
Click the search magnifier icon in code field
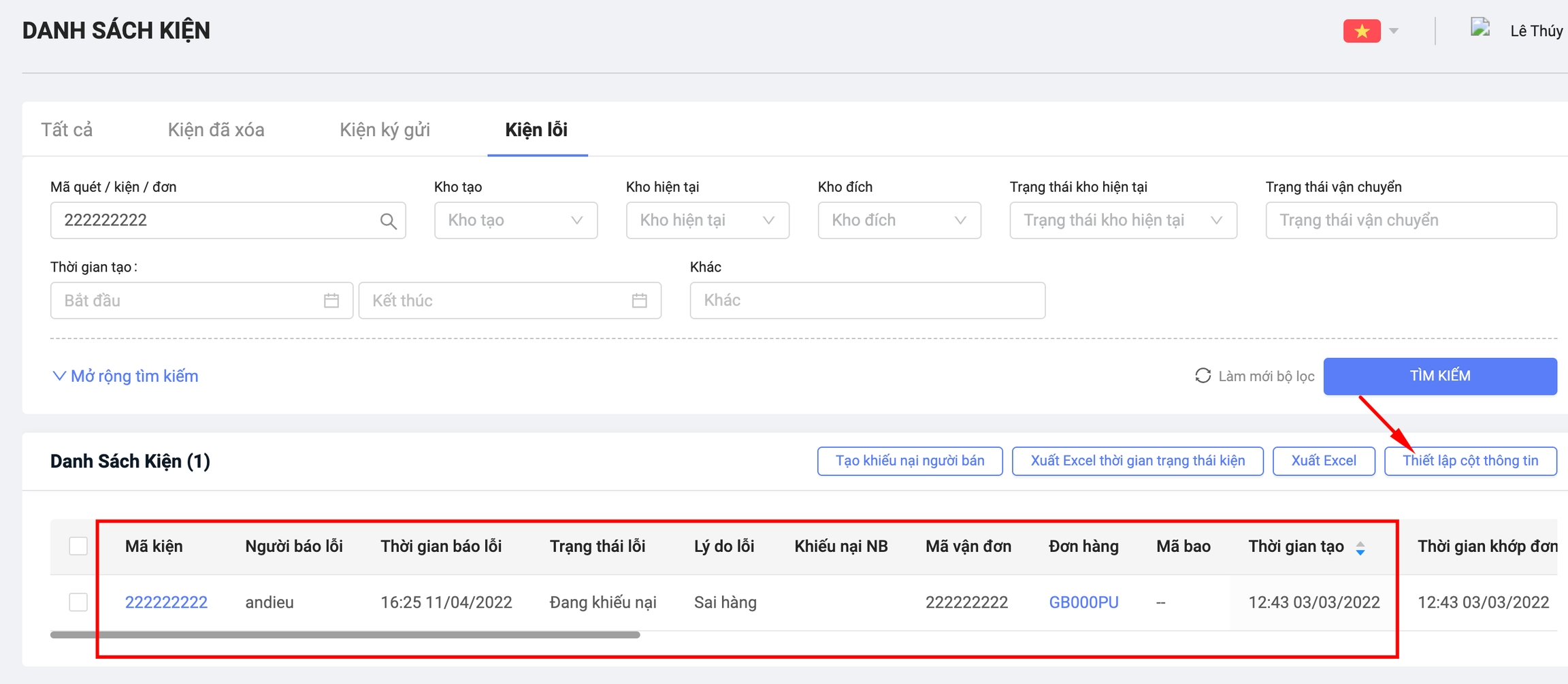click(388, 221)
